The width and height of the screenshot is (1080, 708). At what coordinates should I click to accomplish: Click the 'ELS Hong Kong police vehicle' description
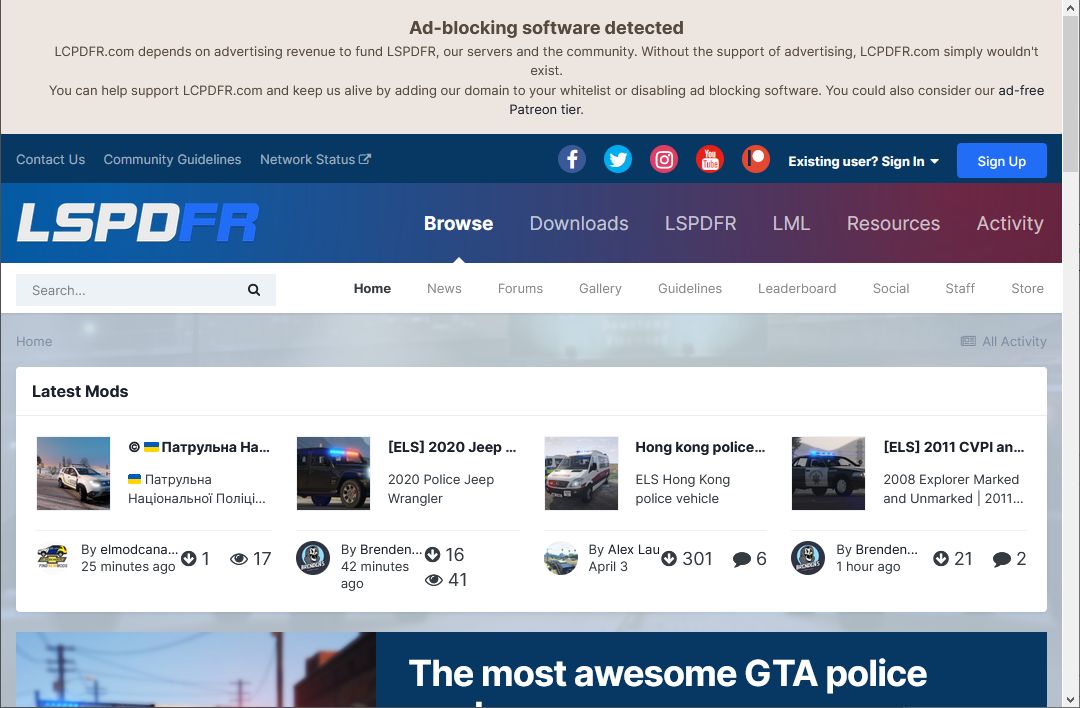point(683,489)
